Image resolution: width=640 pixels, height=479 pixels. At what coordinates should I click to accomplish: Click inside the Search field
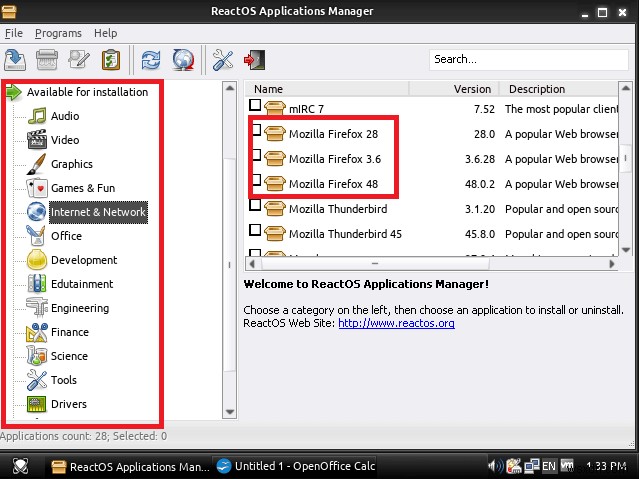[x=529, y=60]
